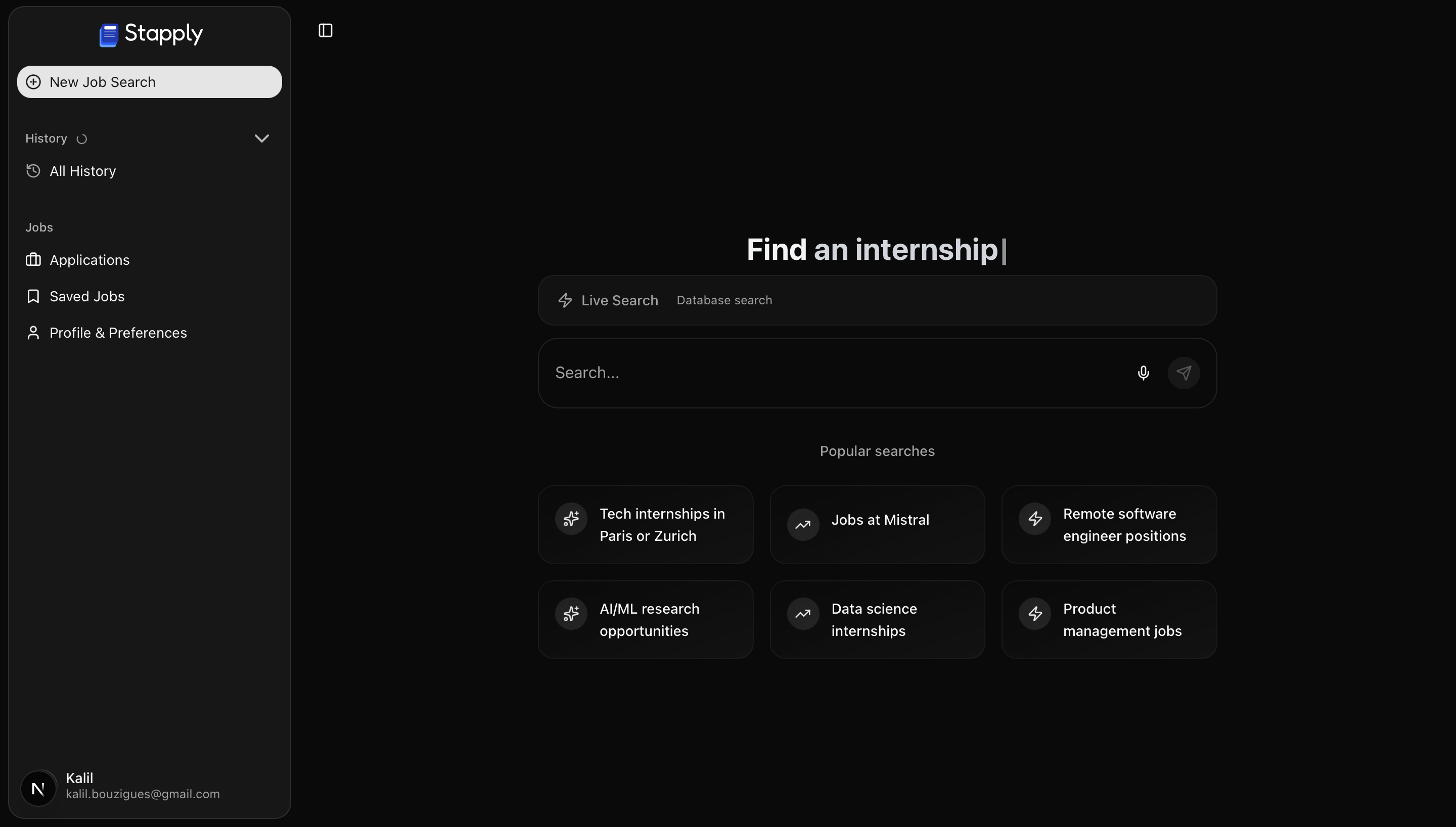Focus the Search input field
This screenshot has width=1456, height=827.
pyautogui.click(x=835, y=373)
